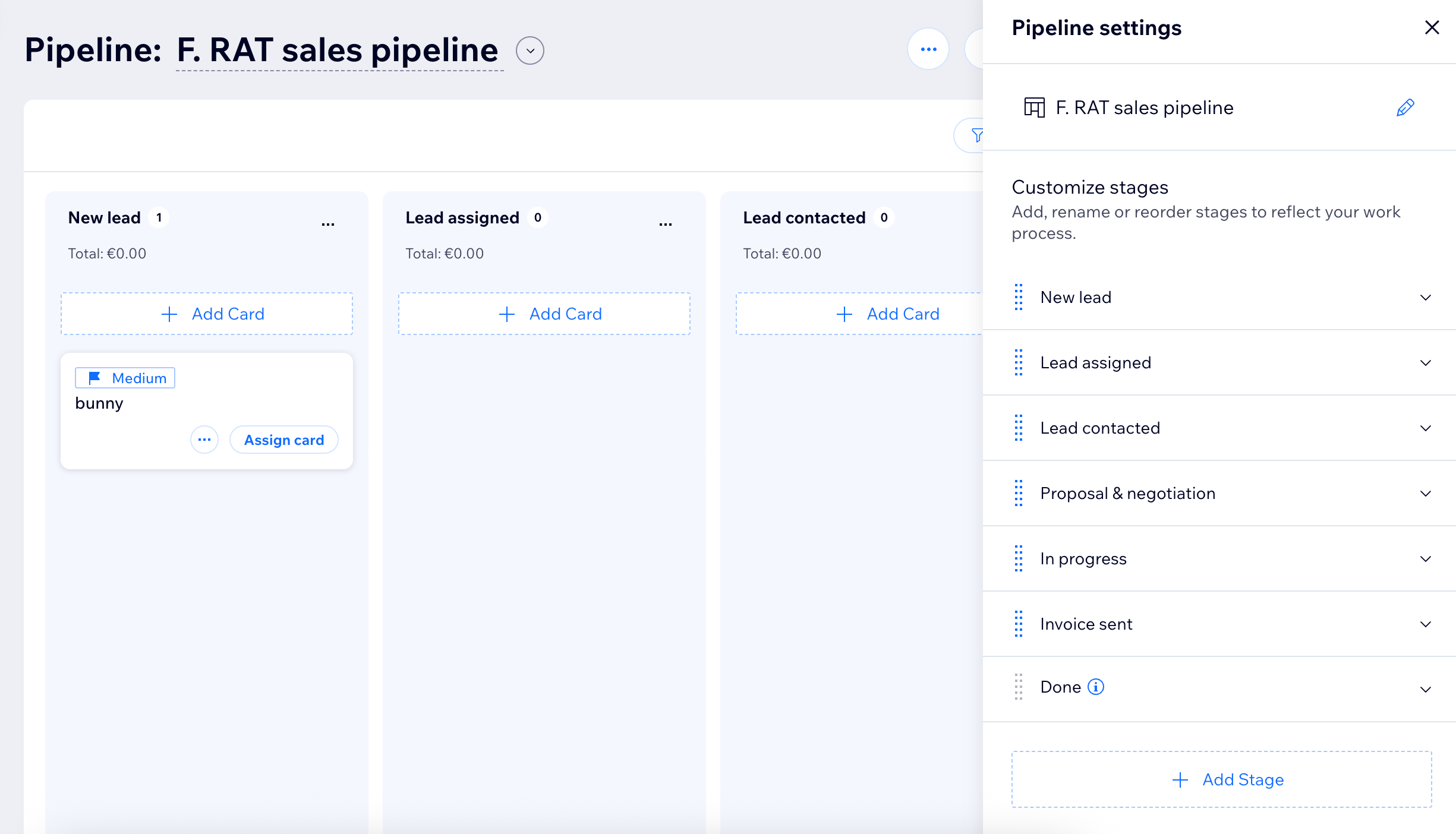The height and width of the screenshot is (834, 1456).
Task: Click the three-dot menu in the page header
Action: 928,49
